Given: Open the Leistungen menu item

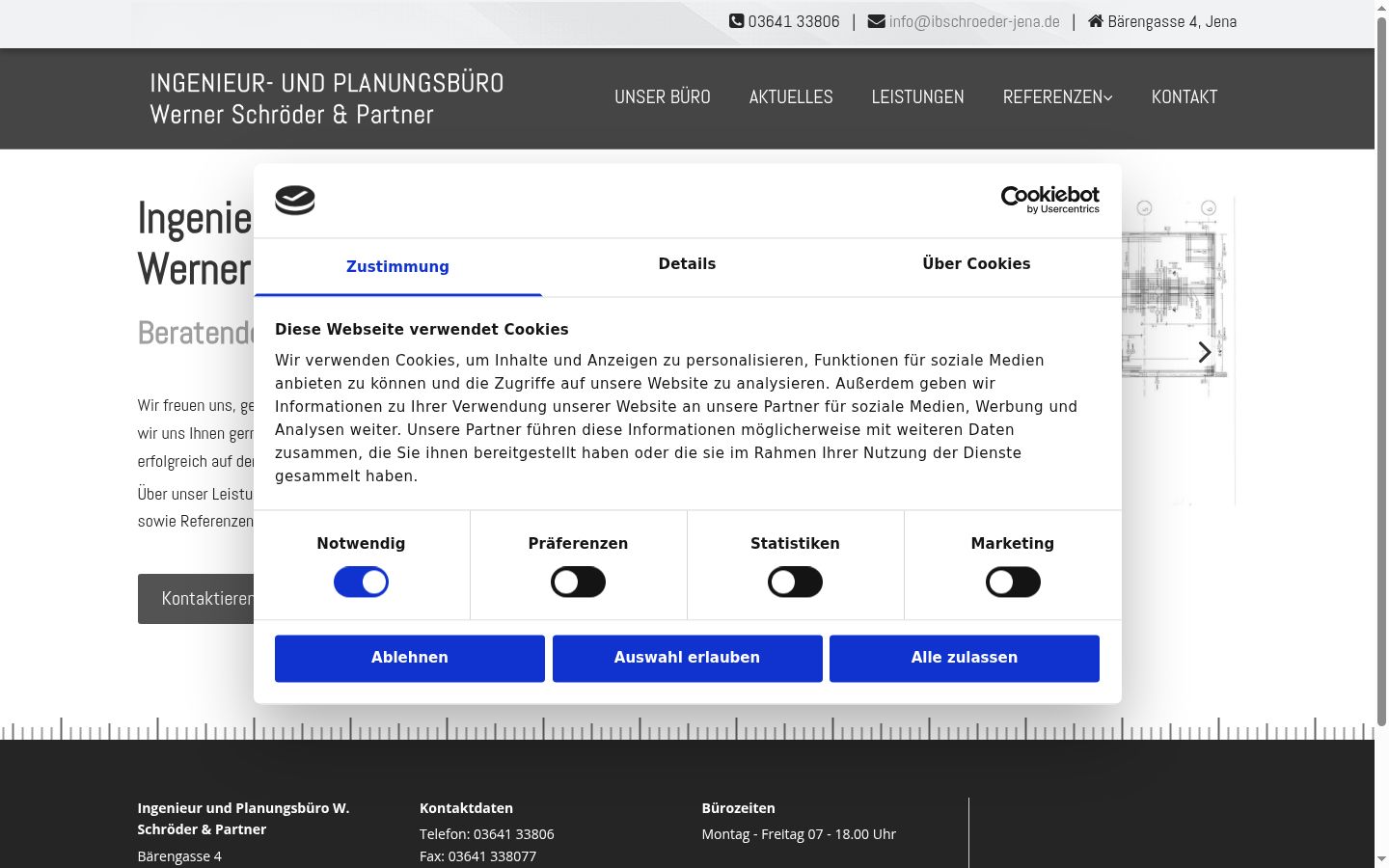Looking at the screenshot, I should [x=917, y=97].
